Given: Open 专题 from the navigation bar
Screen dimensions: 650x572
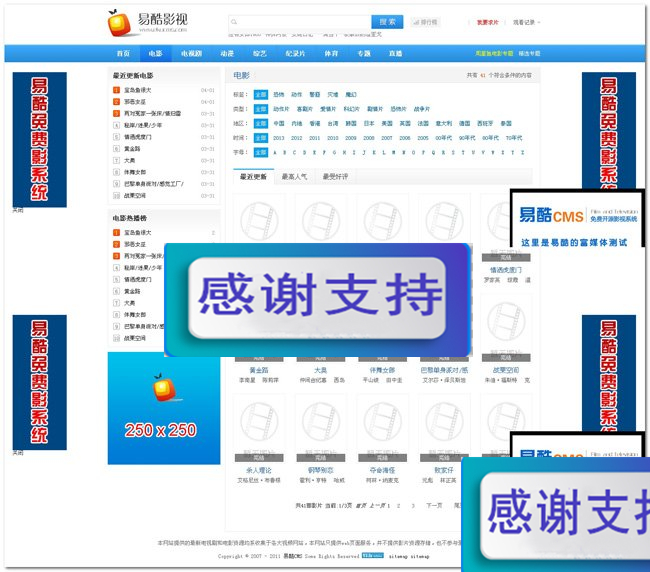Looking at the screenshot, I should click(364, 53).
